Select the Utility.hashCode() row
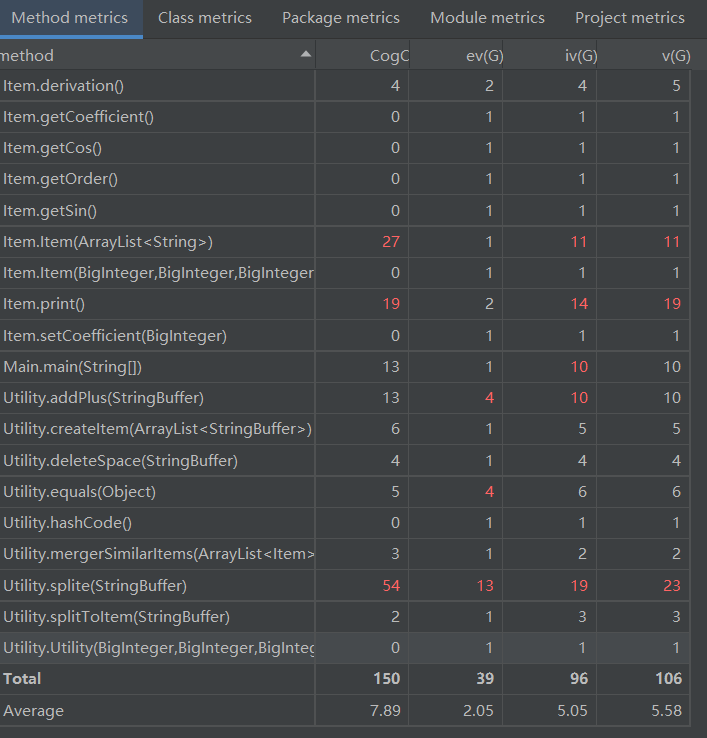 point(345,523)
